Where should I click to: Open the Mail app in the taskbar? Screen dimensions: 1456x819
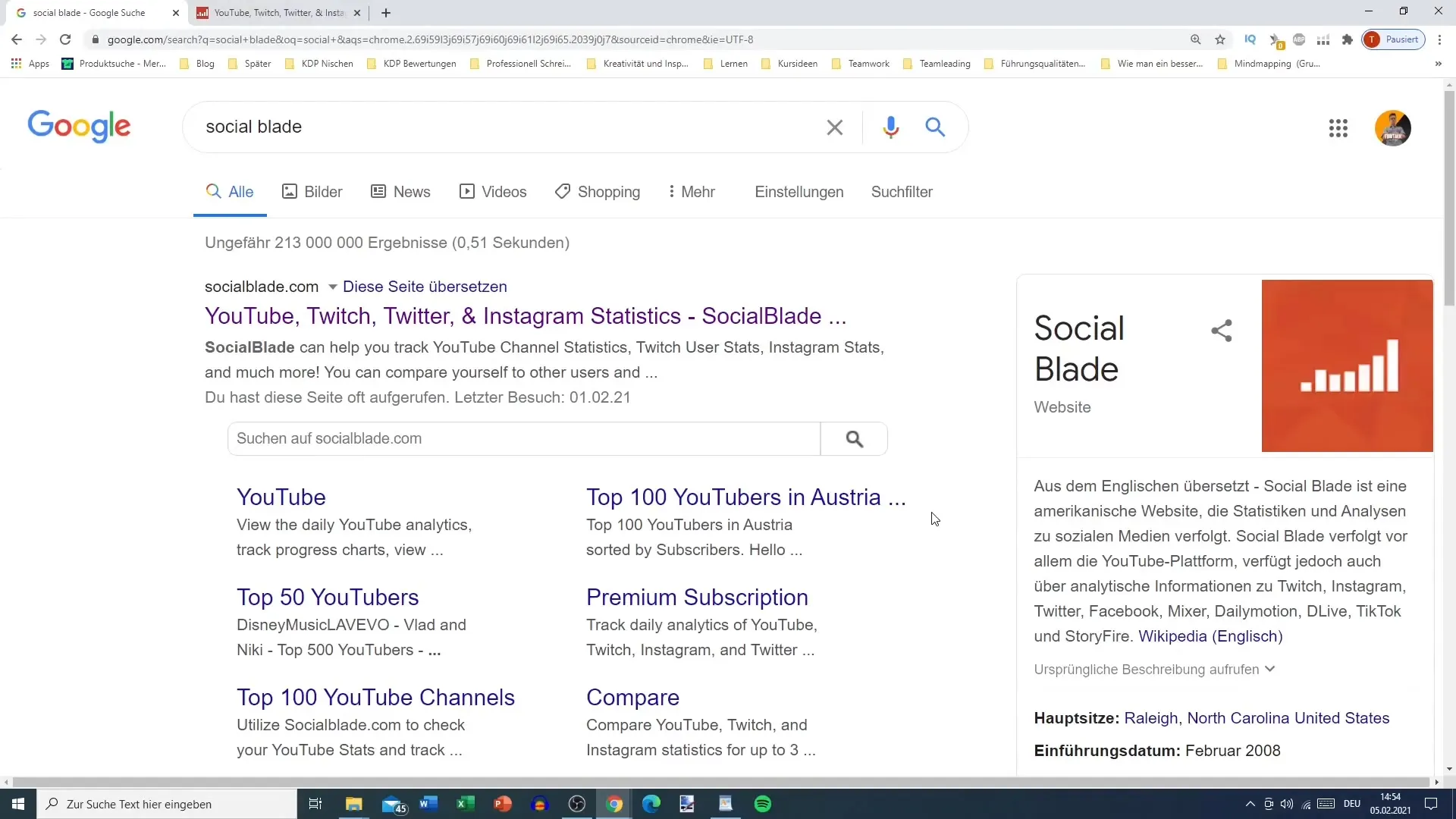coord(394,804)
